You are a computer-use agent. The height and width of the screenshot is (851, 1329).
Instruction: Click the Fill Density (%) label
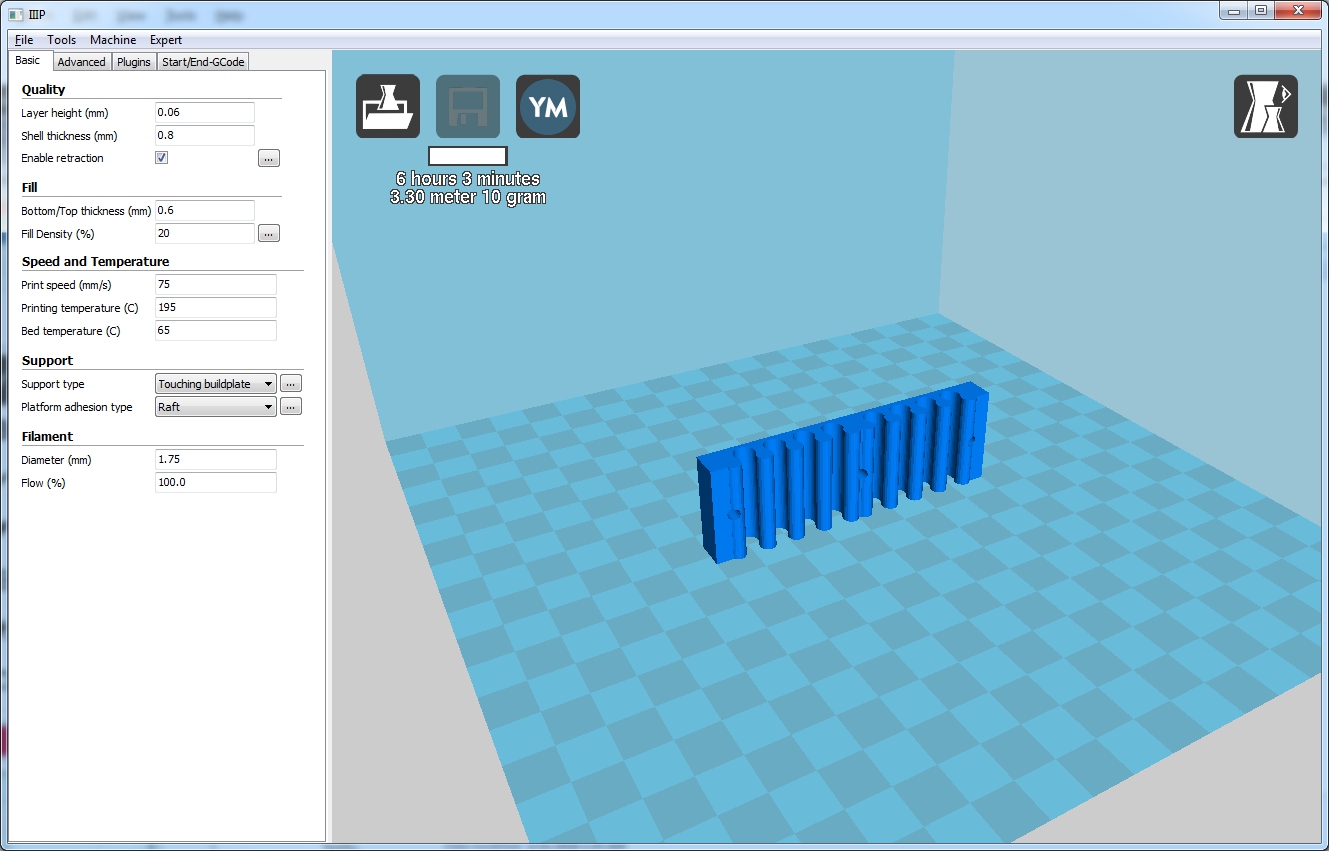point(57,234)
